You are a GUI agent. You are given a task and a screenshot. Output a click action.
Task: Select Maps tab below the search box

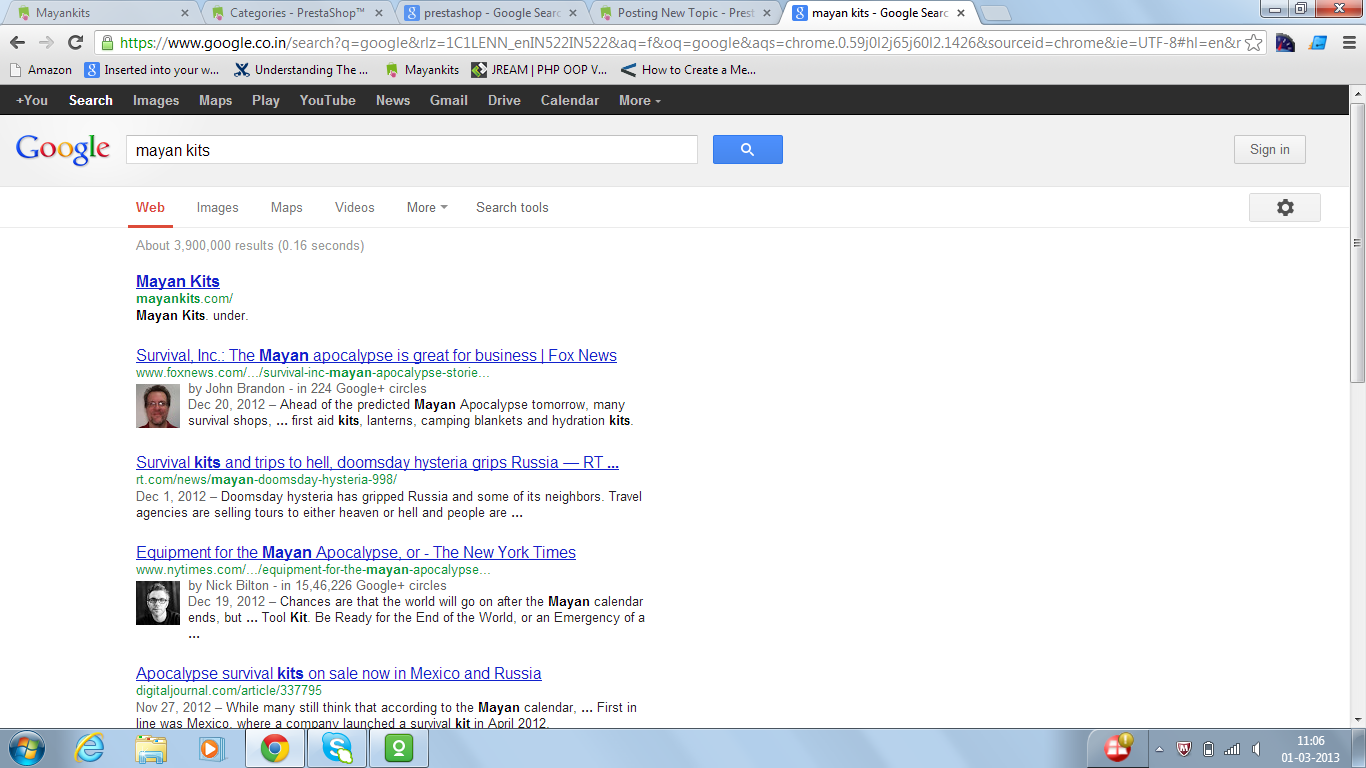[286, 207]
